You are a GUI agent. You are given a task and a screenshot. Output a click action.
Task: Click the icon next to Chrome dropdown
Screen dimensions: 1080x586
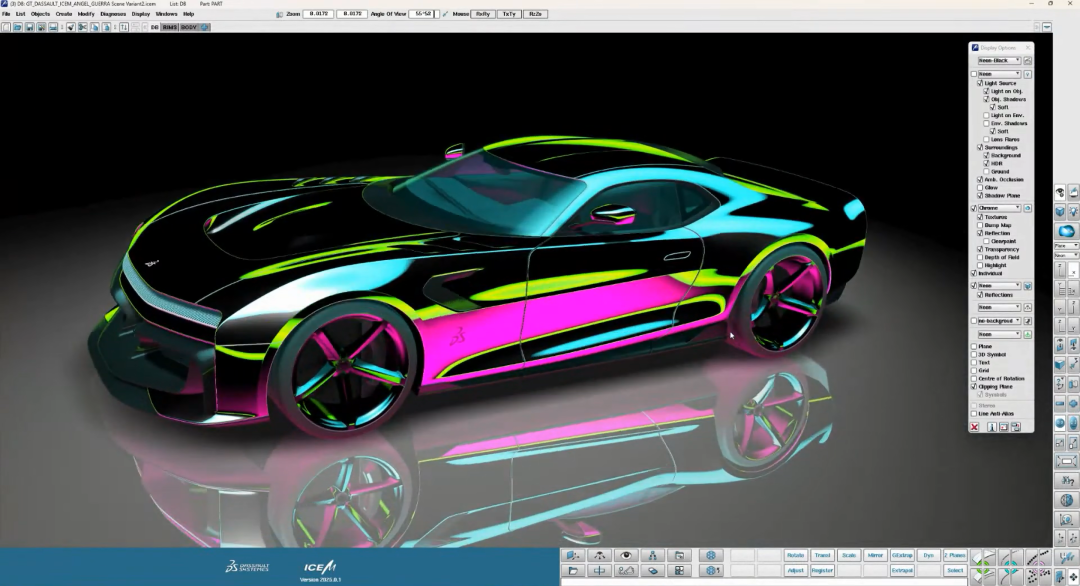click(1028, 208)
